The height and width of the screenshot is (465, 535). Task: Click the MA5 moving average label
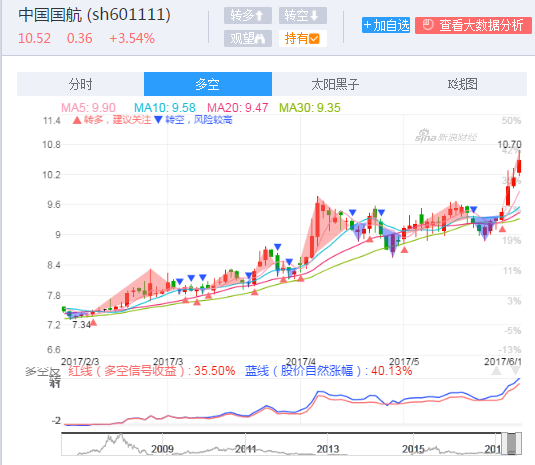tap(88, 108)
